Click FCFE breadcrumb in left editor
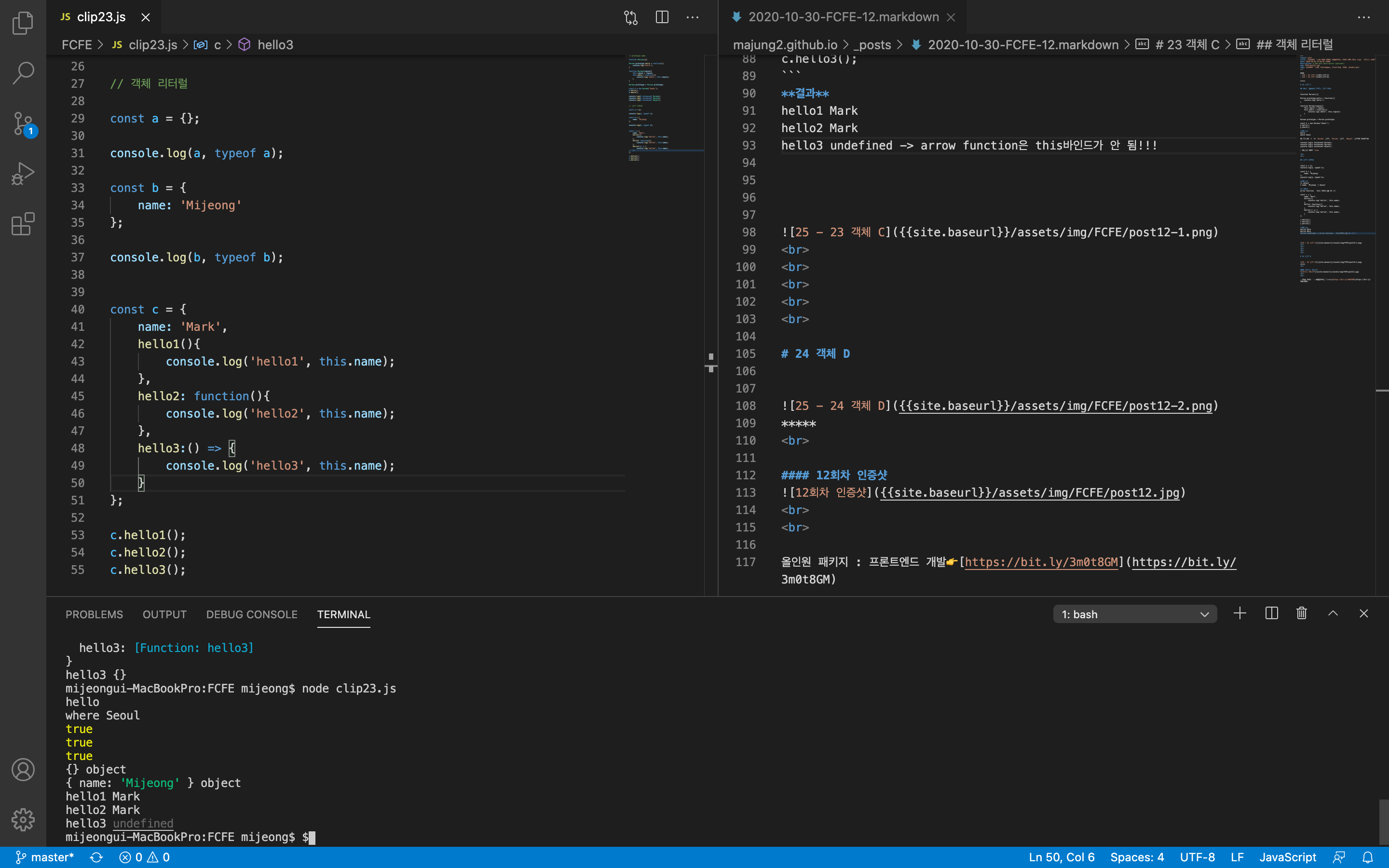 (x=76, y=45)
